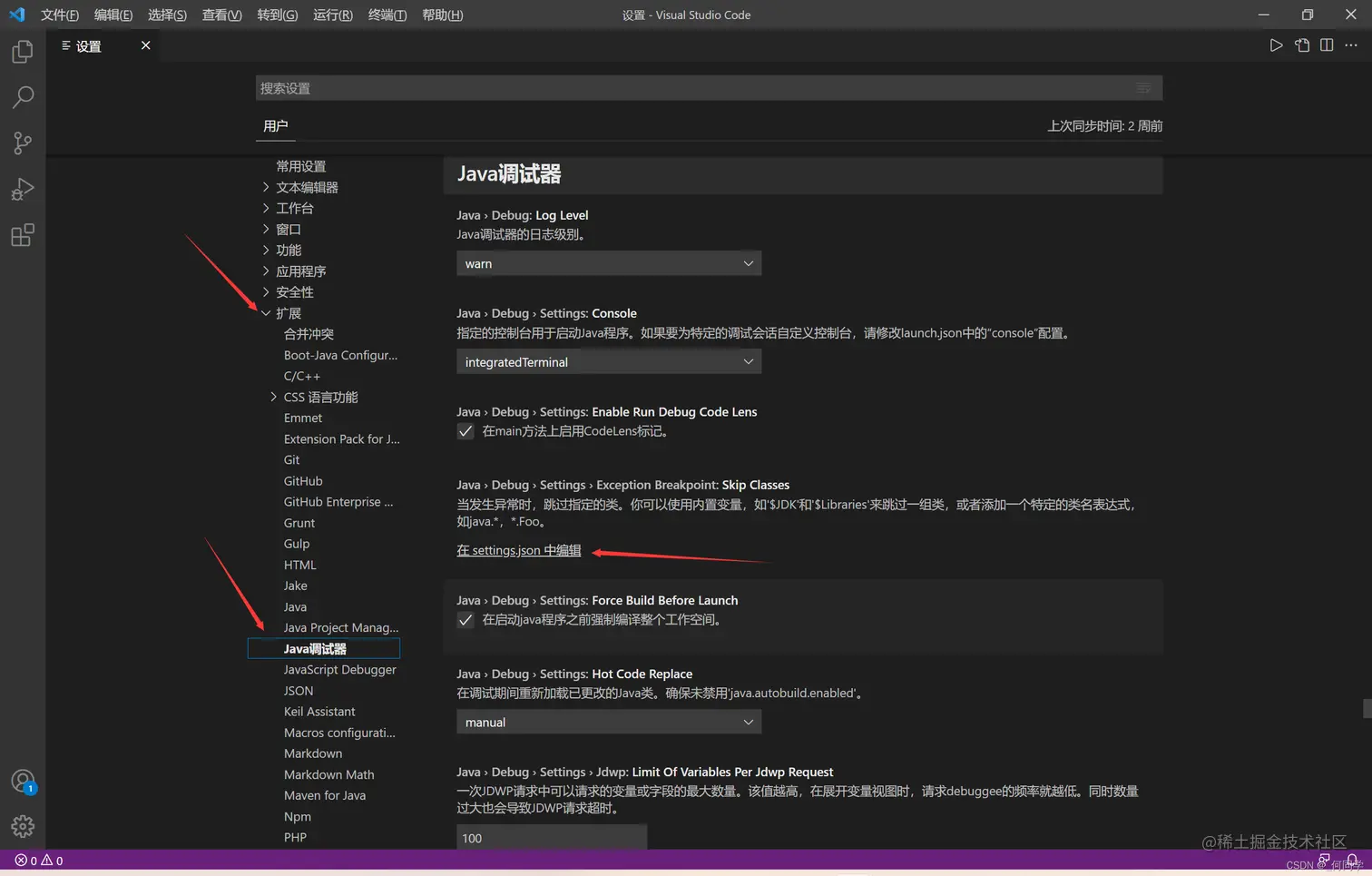The image size is (1372, 876).
Task: Select Gulp extension settings
Action: (x=296, y=543)
